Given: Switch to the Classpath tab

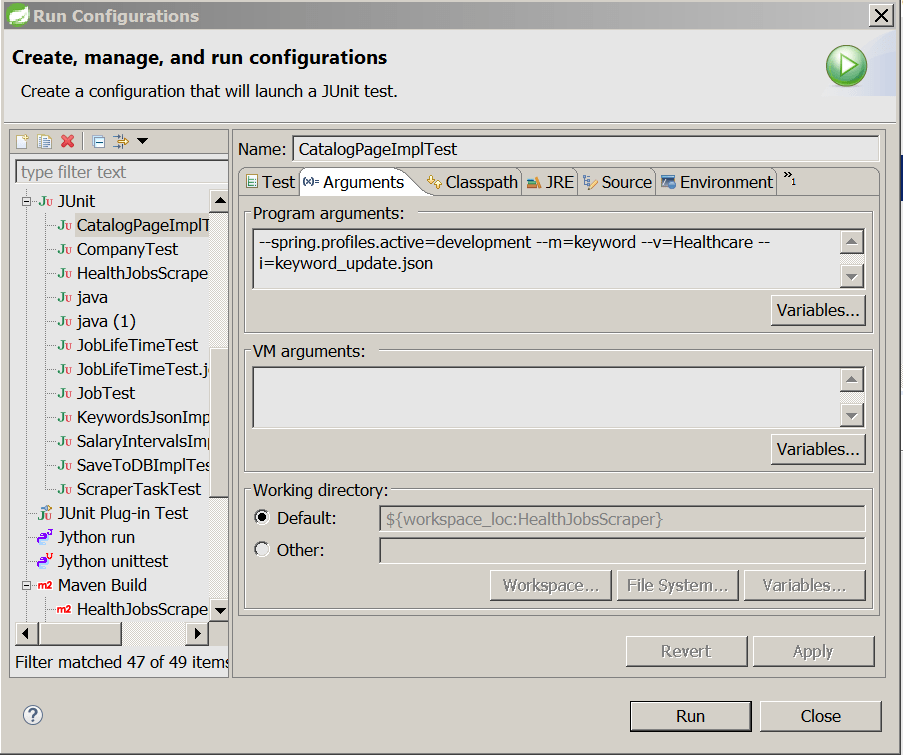Looking at the screenshot, I should (x=472, y=182).
